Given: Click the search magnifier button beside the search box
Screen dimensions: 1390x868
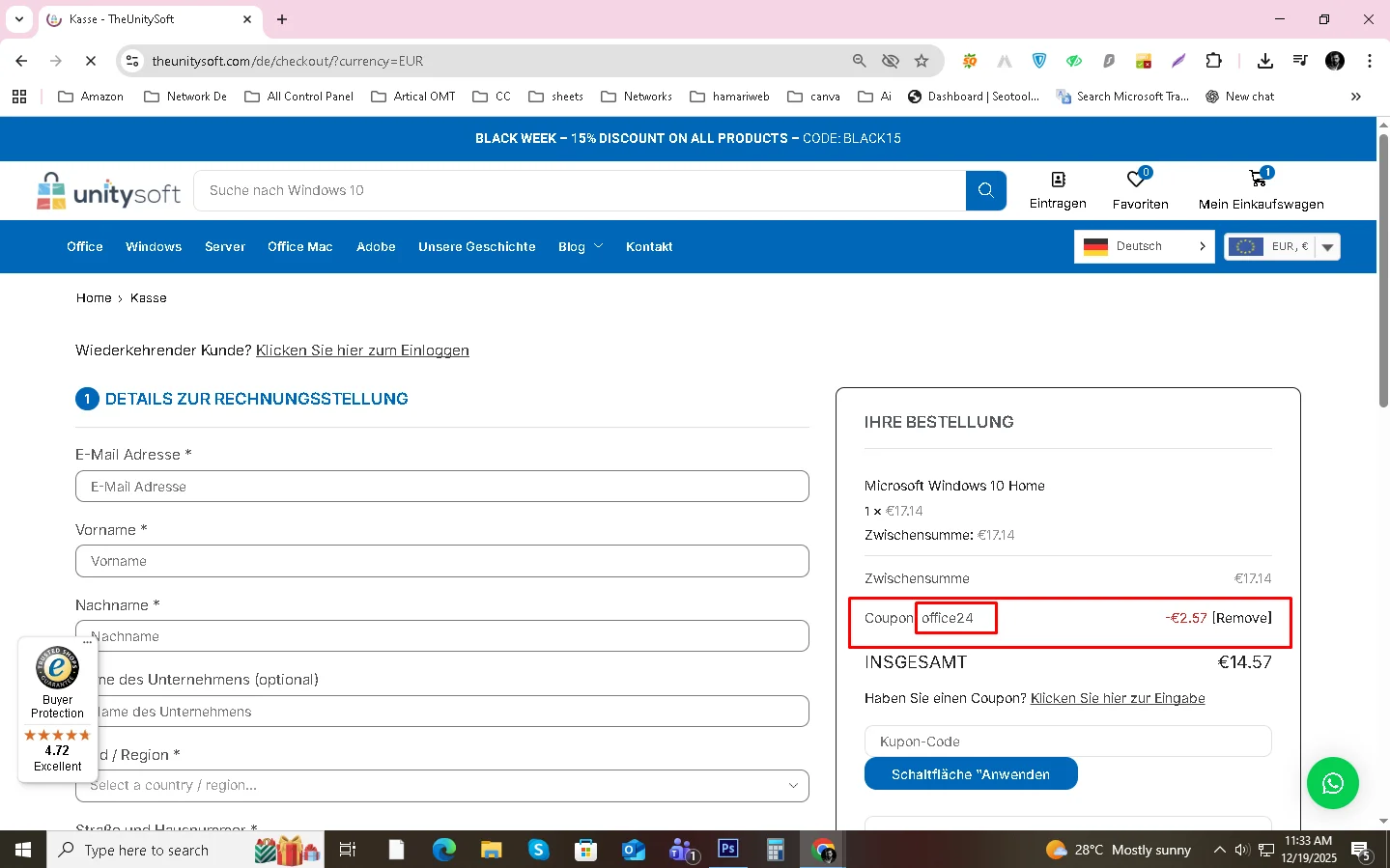Looking at the screenshot, I should click(x=985, y=190).
